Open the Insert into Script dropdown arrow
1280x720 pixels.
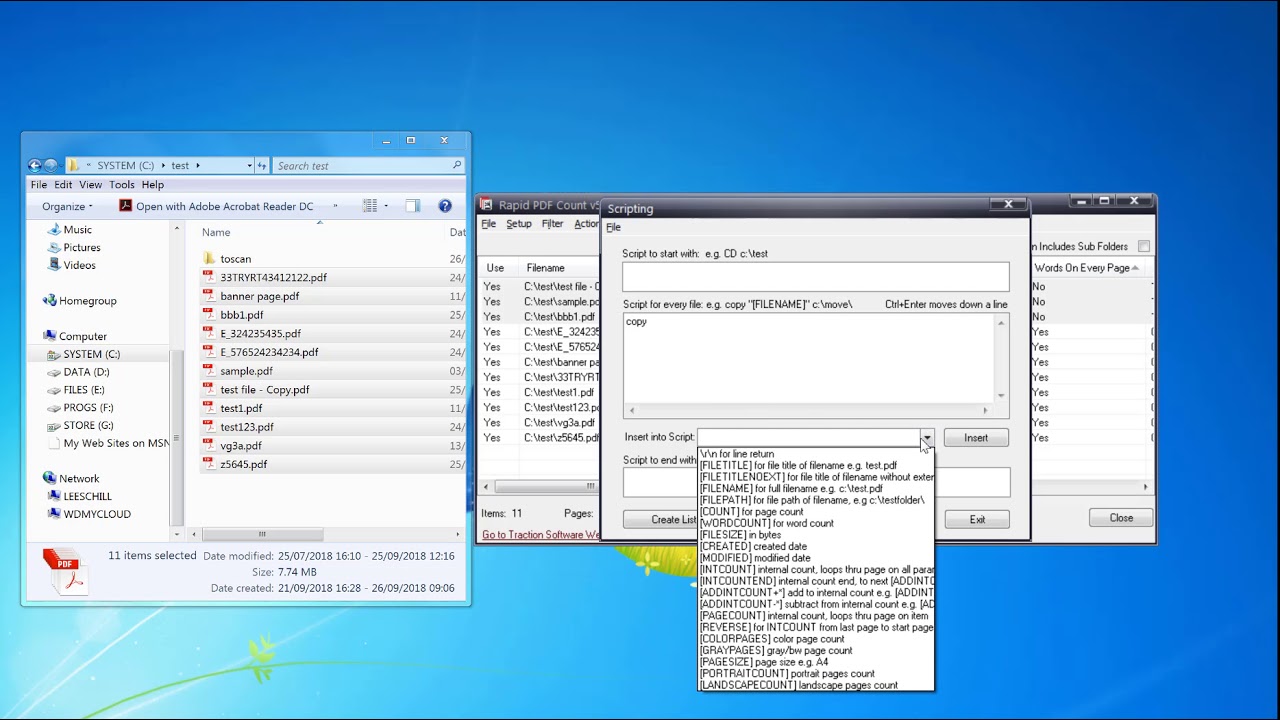click(927, 438)
